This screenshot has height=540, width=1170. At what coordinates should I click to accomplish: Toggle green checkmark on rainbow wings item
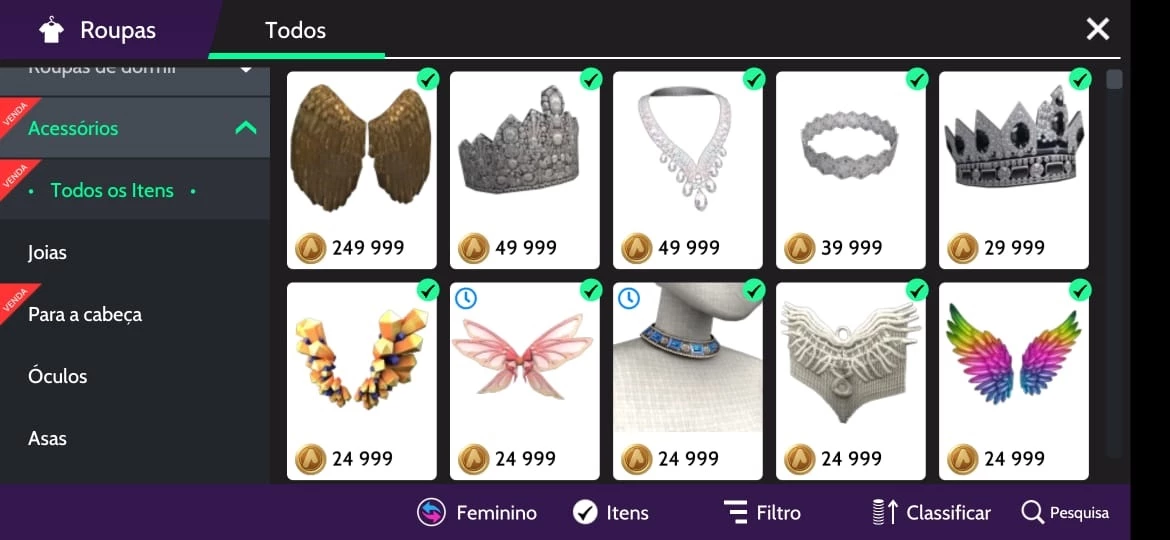pos(1080,289)
